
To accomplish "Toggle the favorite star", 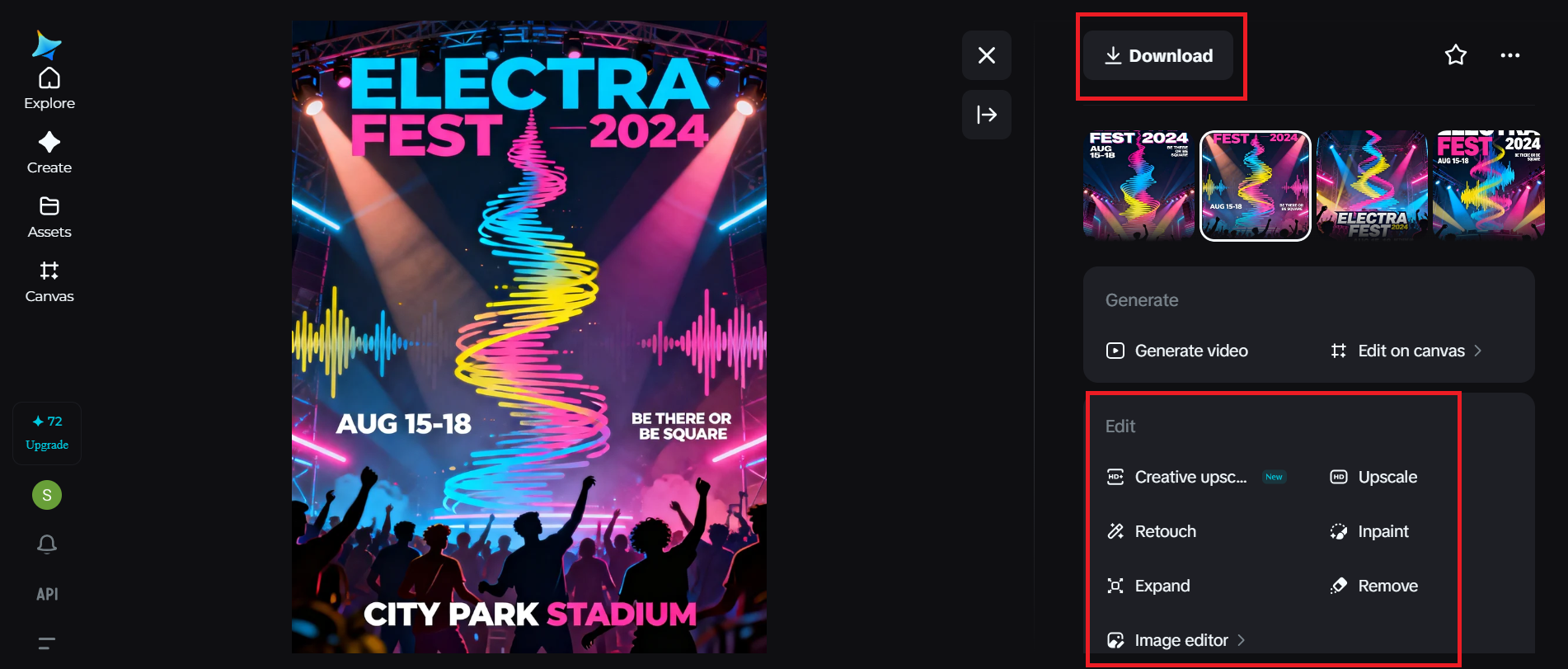I will click(1455, 54).
